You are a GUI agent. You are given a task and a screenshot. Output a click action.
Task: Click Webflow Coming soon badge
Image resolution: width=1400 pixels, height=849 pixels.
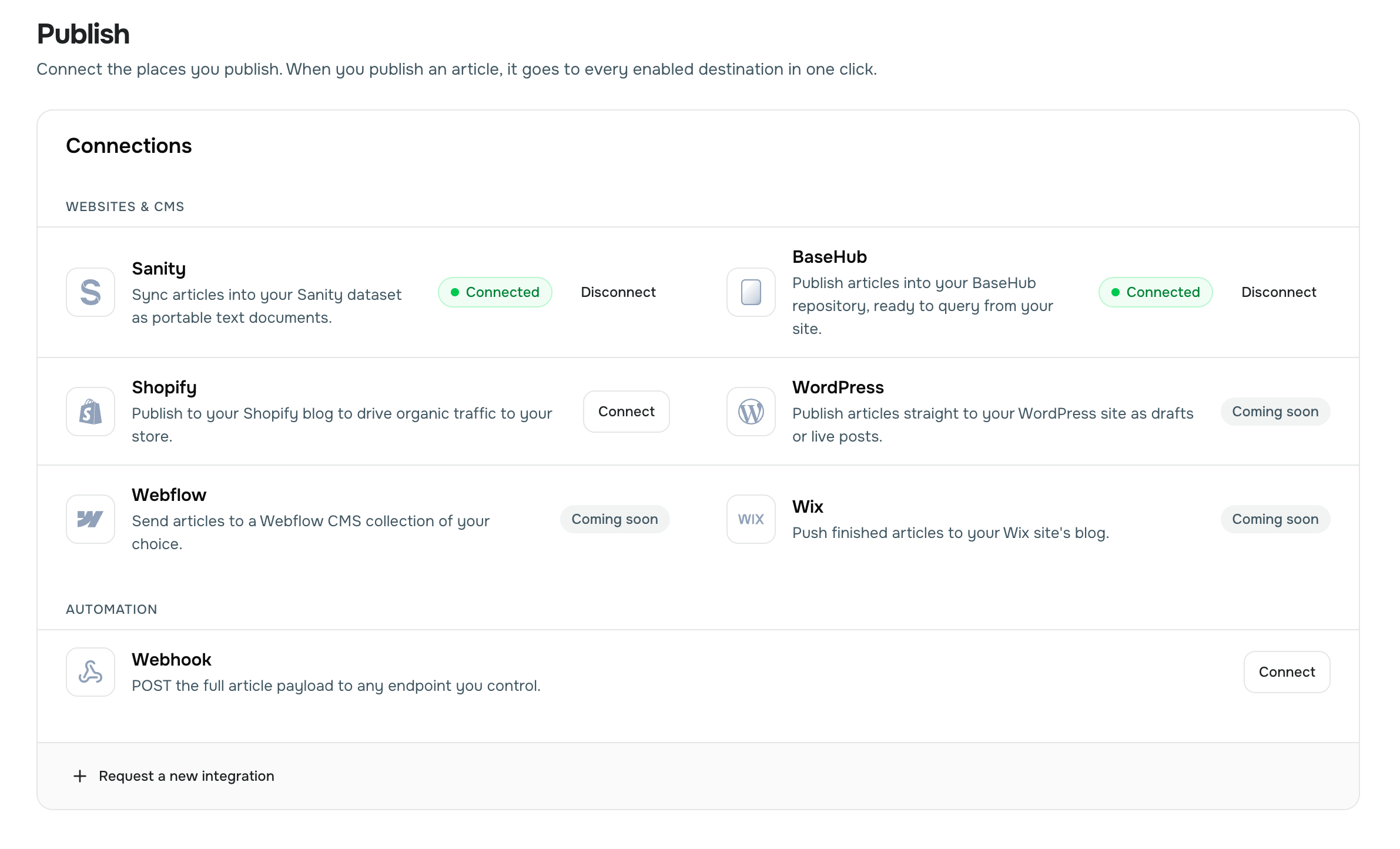(615, 519)
